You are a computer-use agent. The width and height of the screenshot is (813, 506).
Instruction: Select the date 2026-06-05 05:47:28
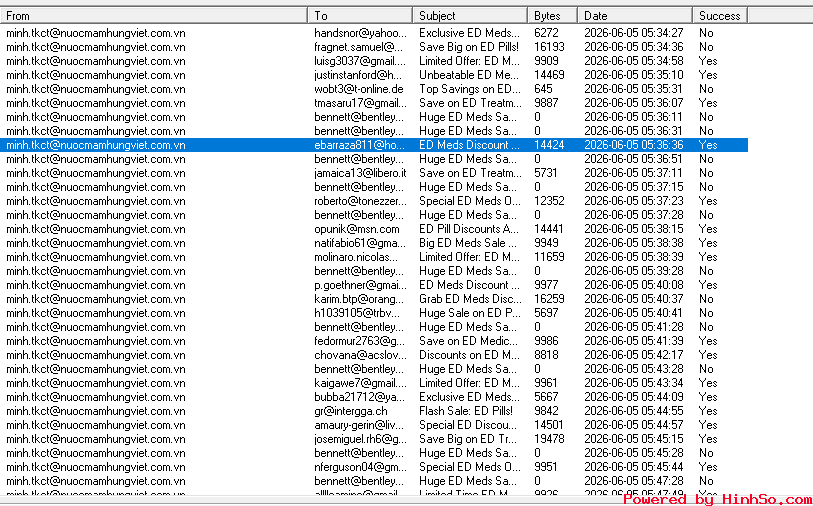tap(634, 481)
